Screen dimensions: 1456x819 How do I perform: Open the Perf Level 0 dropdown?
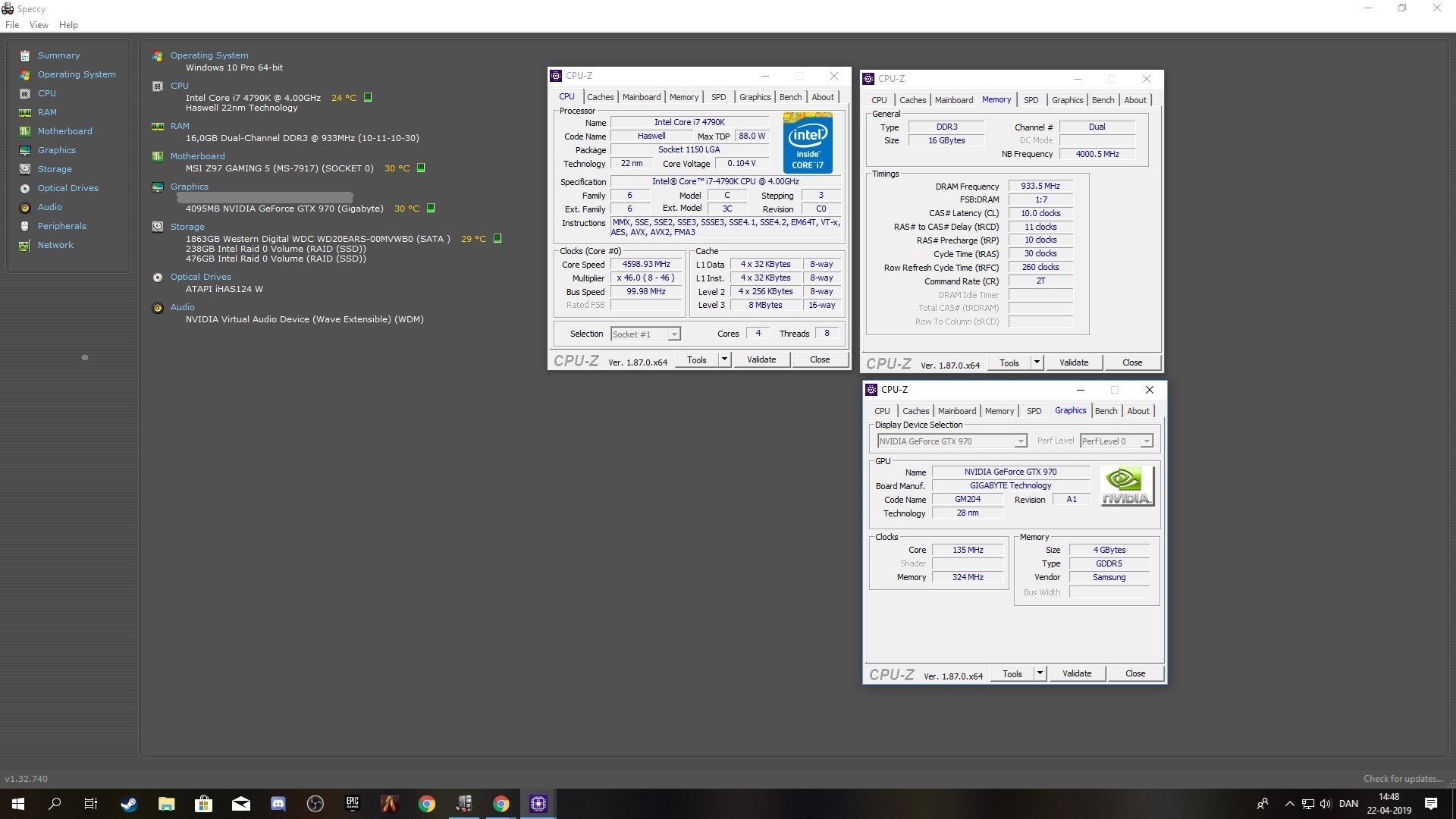click(x=1116, y=441)
